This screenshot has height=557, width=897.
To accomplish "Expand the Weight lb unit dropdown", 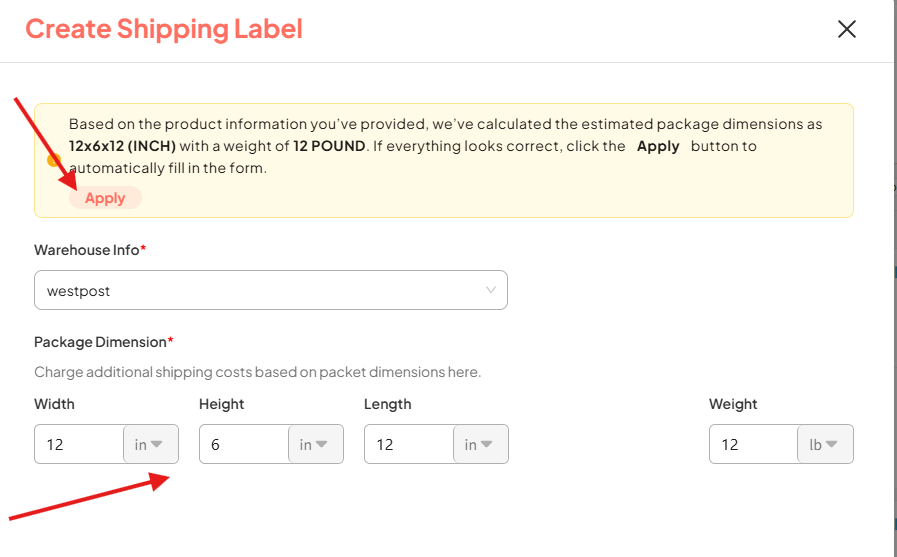I will [x=825, y=444].
